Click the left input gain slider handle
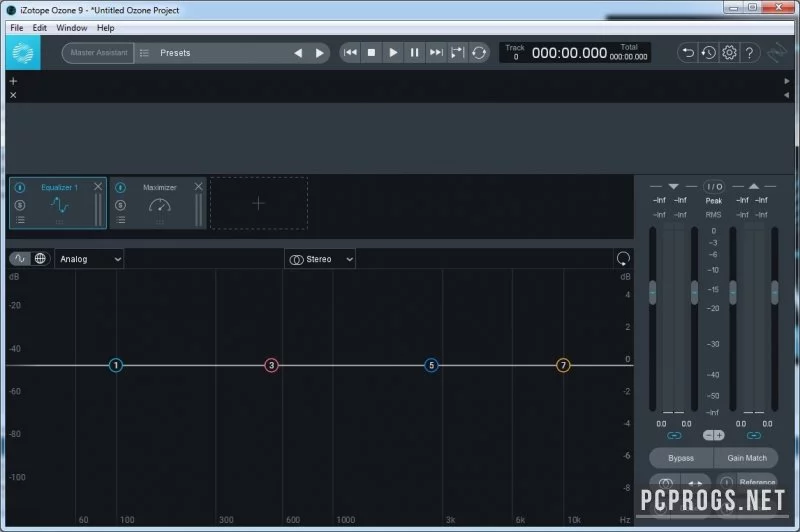This screenshot has width=800, height=532. pos(653,293)
